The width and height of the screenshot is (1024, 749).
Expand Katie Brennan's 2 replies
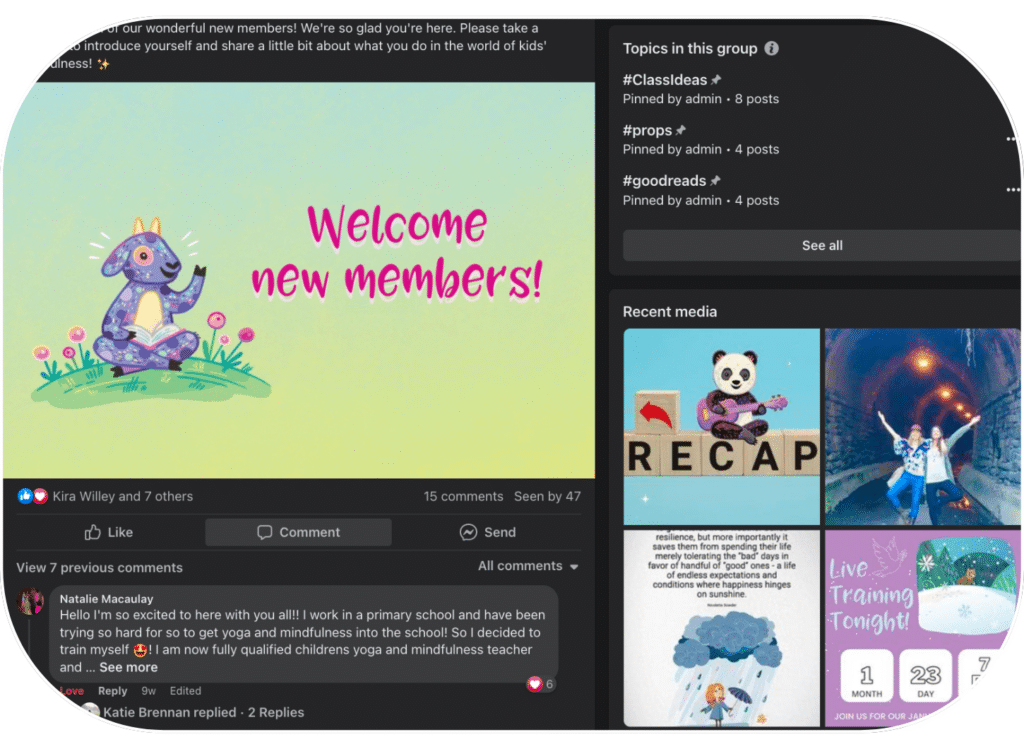pyautogui.click(x=204, y=712)
